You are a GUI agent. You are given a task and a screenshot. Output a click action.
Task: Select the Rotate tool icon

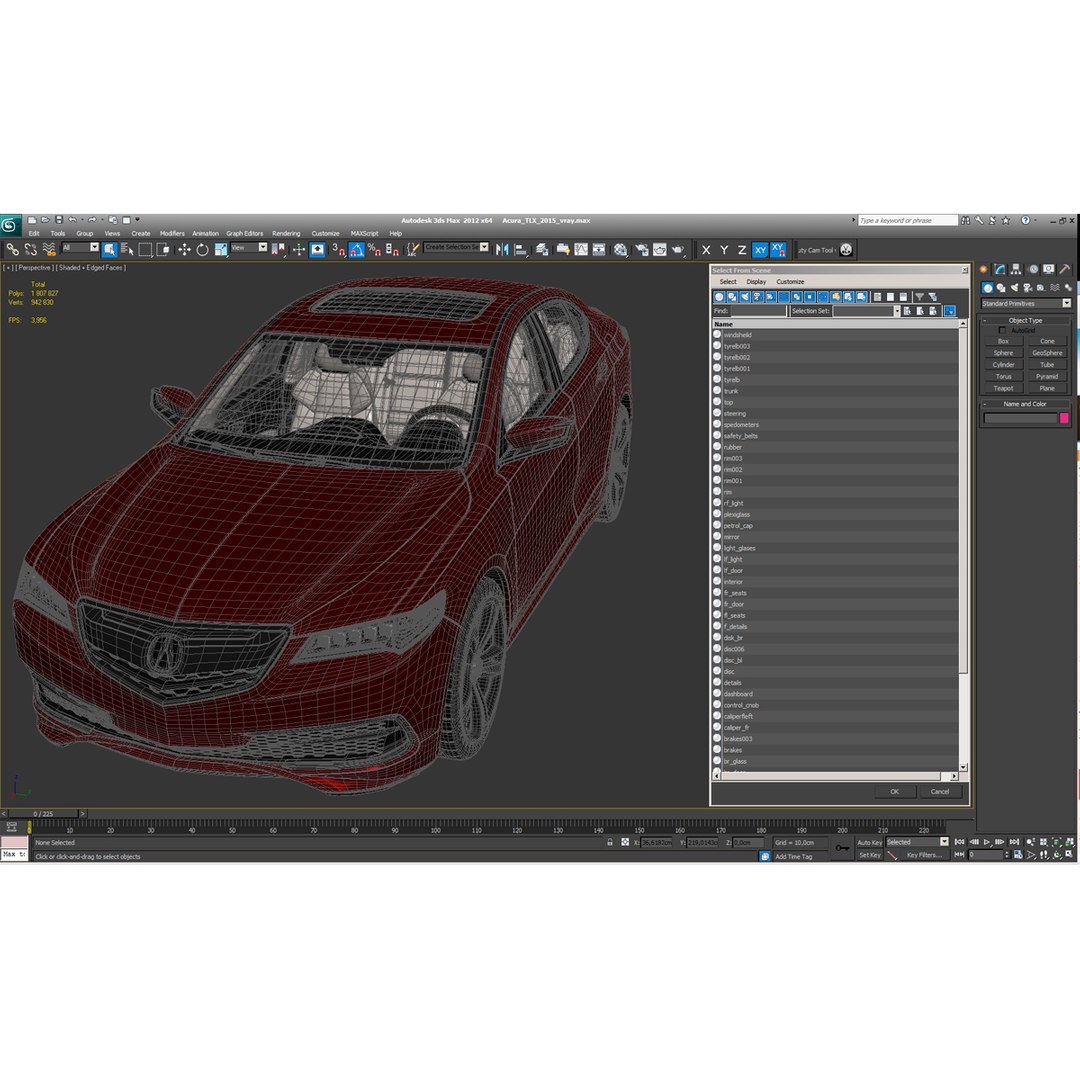pyautogui.click(x=202, y=249)
